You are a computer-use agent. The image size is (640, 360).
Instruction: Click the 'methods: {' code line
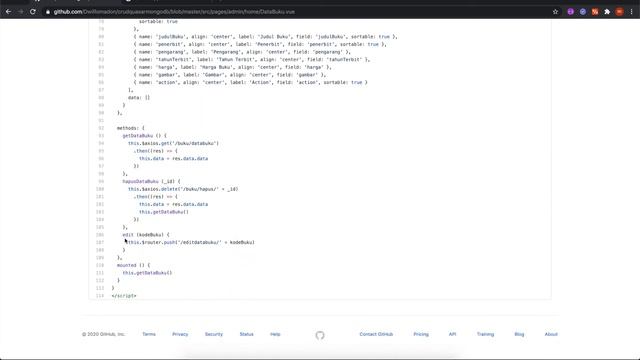[131, 128]
